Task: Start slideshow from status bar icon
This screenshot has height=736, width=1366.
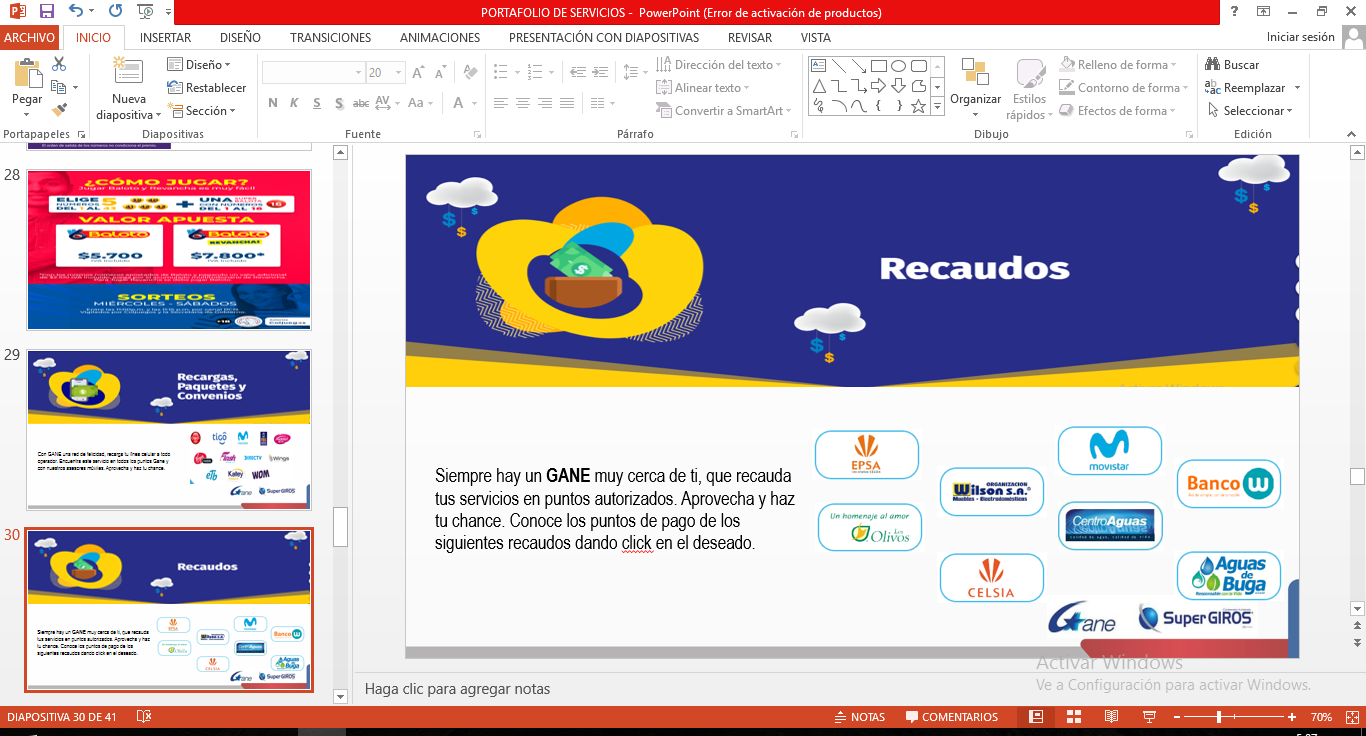Action: 1148,717
